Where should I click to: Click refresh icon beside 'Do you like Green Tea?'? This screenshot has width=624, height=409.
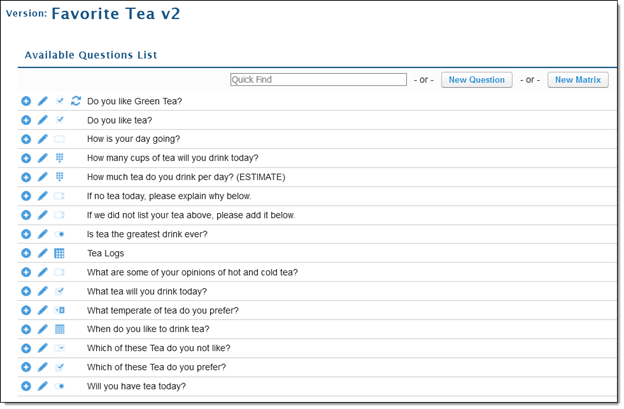[x=76, y=101]
